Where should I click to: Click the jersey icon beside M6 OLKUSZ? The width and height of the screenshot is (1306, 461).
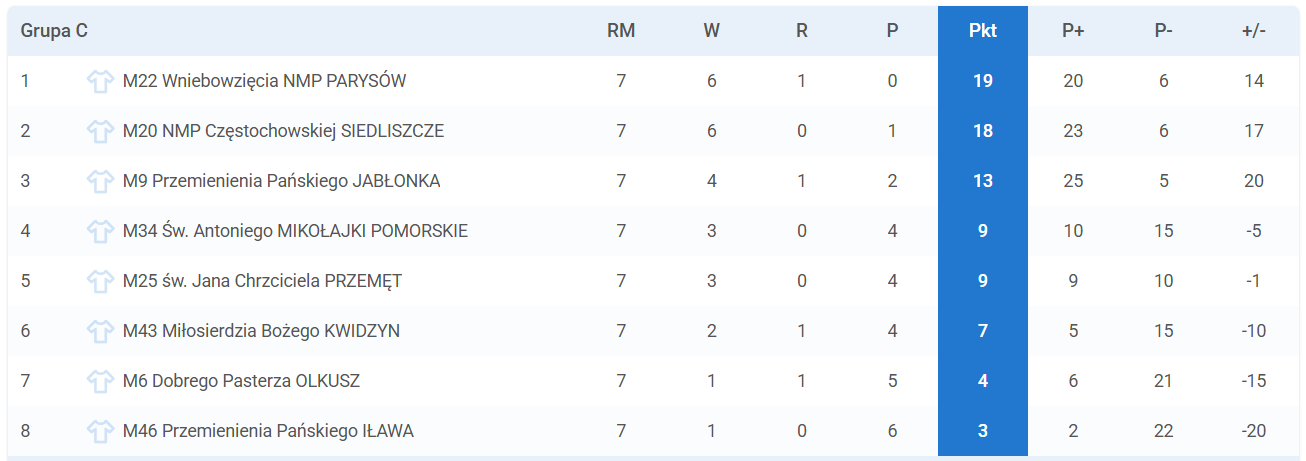click(x=99, y=381)
